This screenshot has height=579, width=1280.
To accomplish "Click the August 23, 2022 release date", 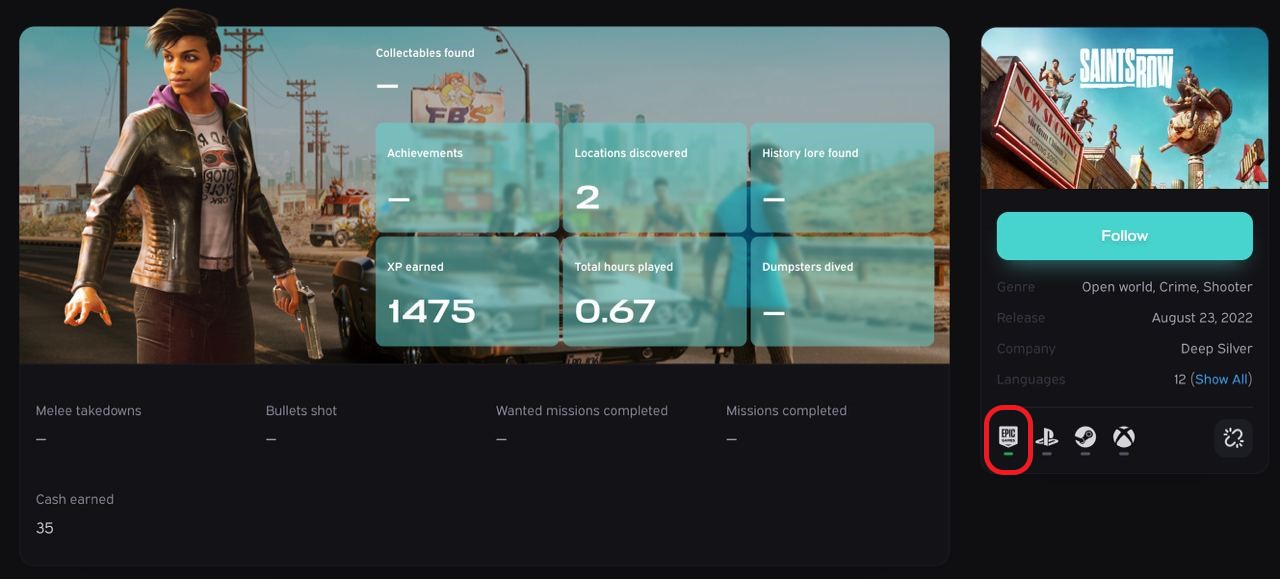I will [1202, 318].
